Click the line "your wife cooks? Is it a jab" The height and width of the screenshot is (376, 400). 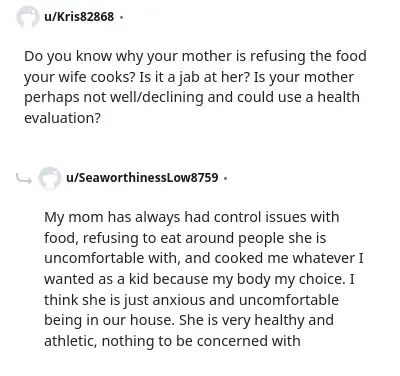click(189, 77)
